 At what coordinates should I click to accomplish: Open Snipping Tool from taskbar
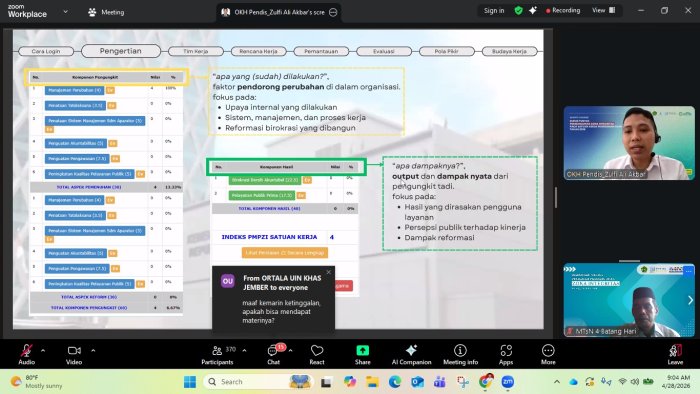462,382
